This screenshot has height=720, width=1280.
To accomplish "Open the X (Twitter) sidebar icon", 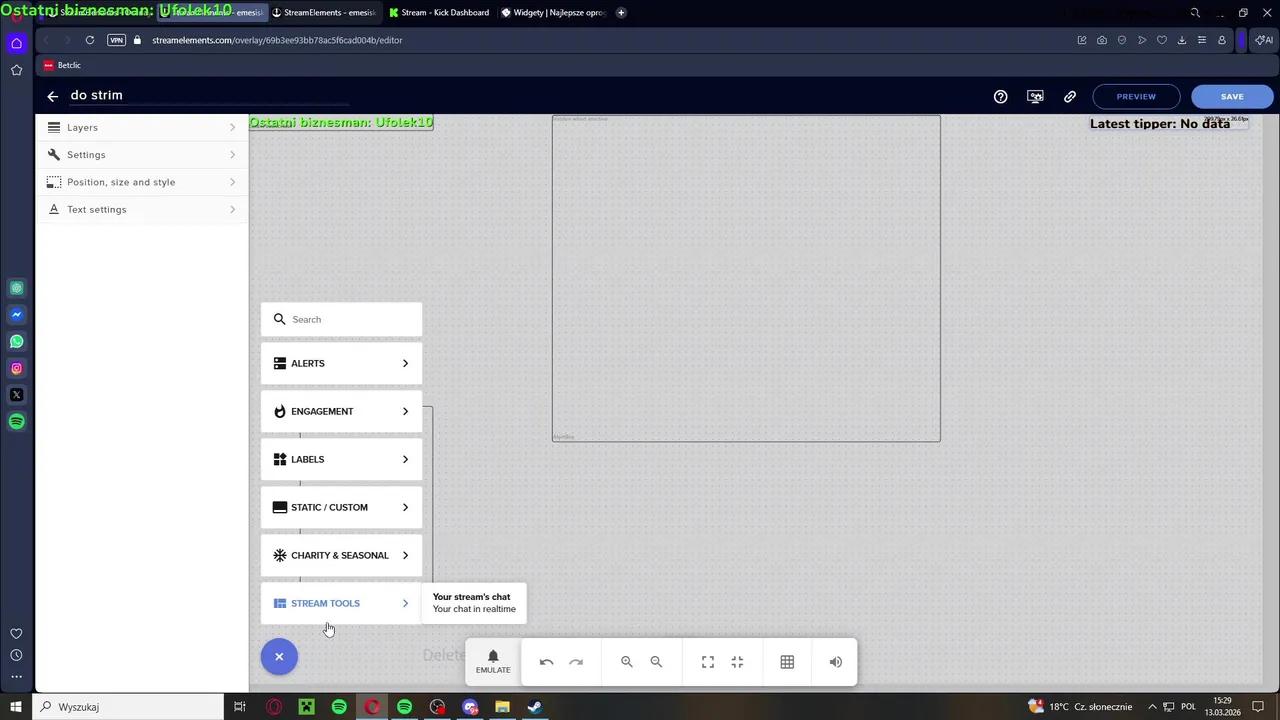I will (16, 395).
